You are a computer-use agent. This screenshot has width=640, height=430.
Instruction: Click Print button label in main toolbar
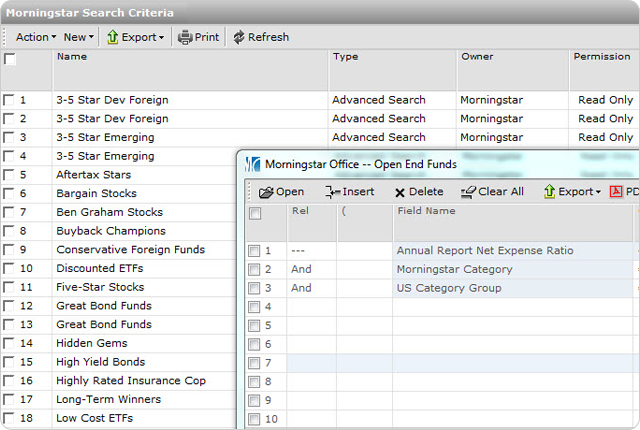pos(207,37)
